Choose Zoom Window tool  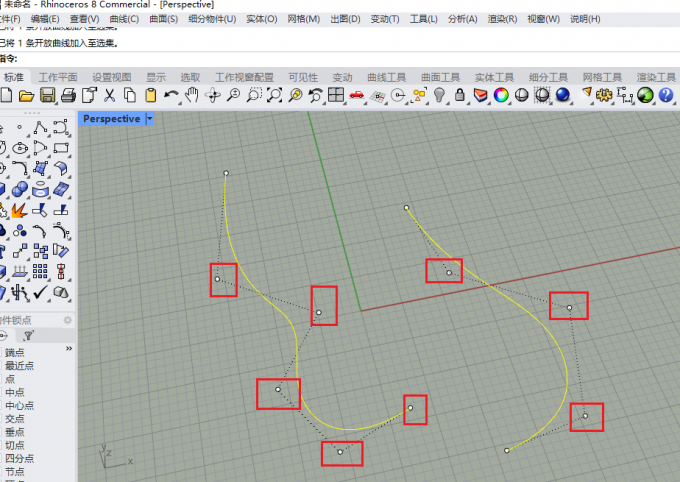pyautogui.click(x=254, y=95)
